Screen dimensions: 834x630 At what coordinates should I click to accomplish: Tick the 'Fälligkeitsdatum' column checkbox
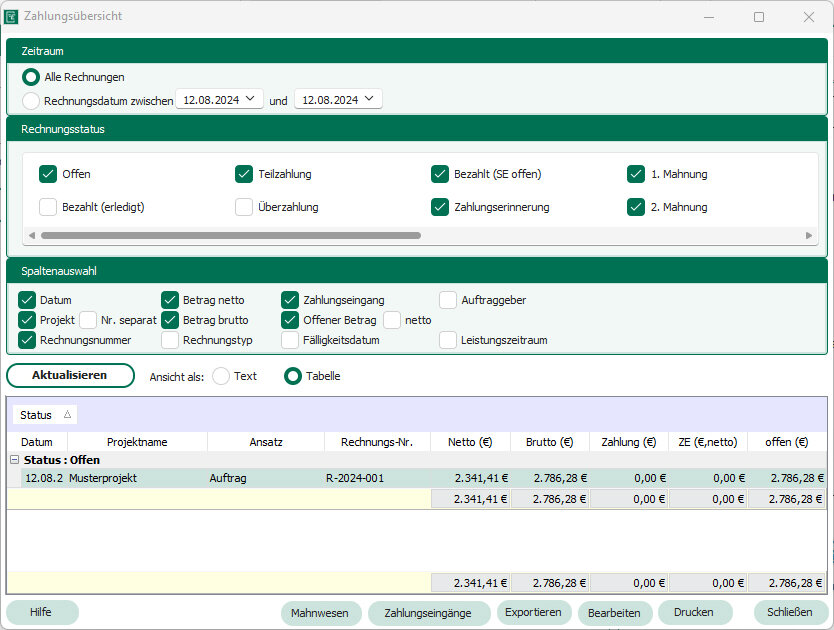290,340
